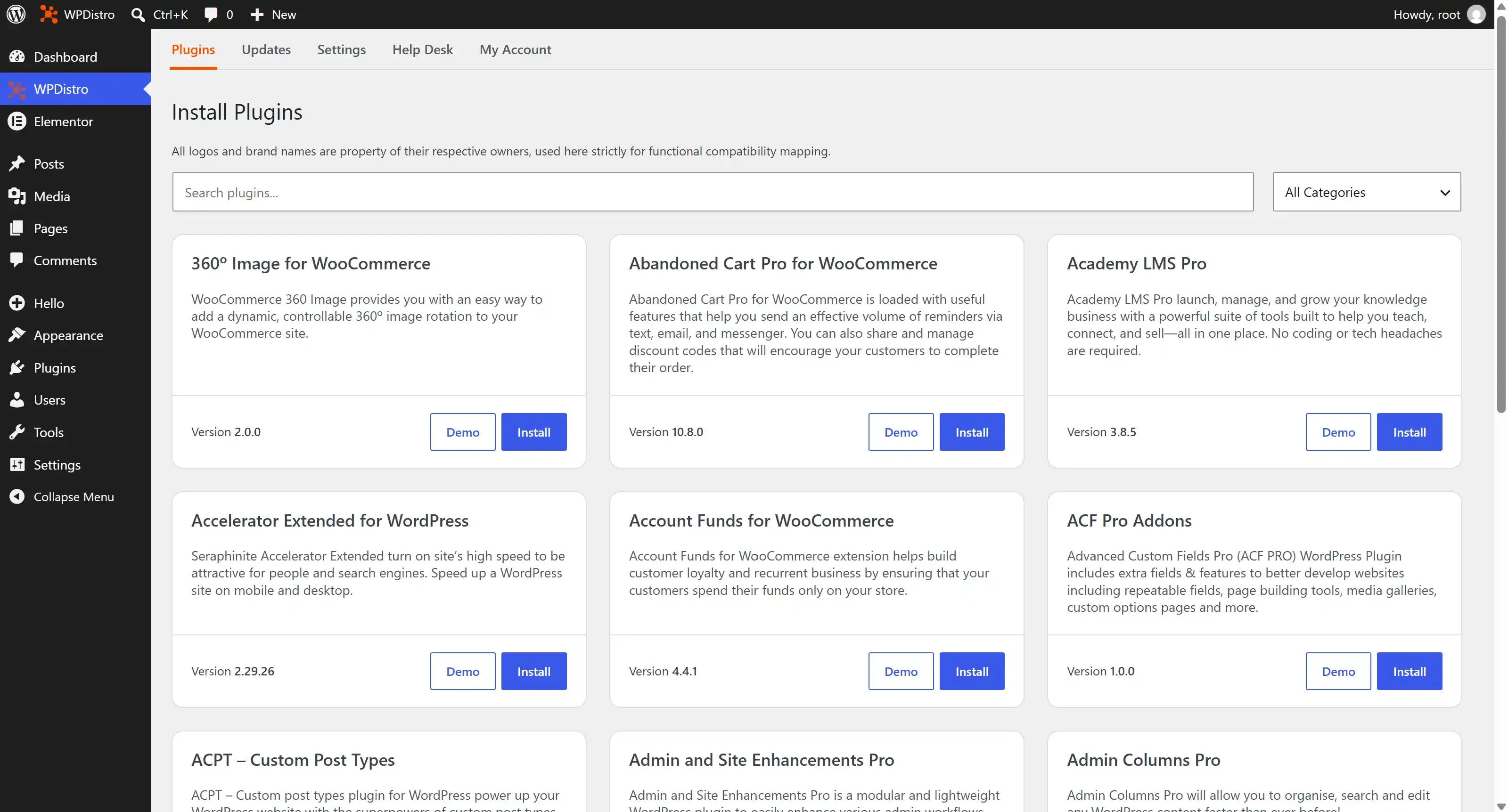Click the Settings sliders icon in sidebar
1508x812 pixels.
click(x=17, y=464)
